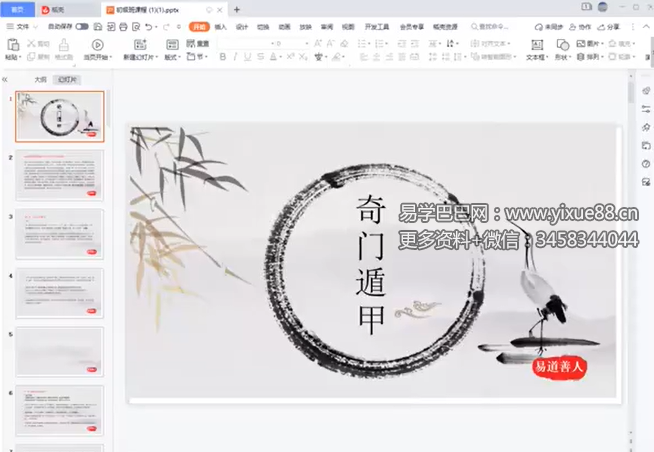
Task: Open the Developer Tools (开发工具) tab
Action: point(377,27)
